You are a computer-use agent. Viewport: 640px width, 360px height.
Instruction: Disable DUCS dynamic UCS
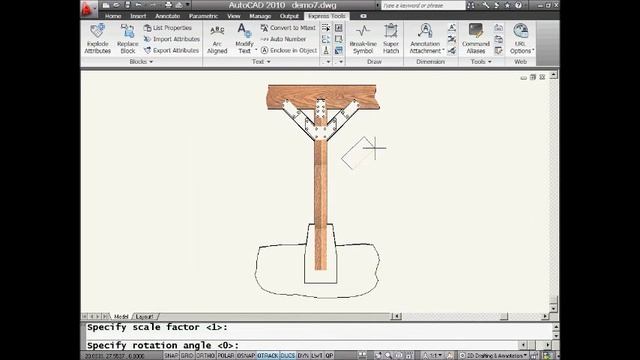[288, 356]
